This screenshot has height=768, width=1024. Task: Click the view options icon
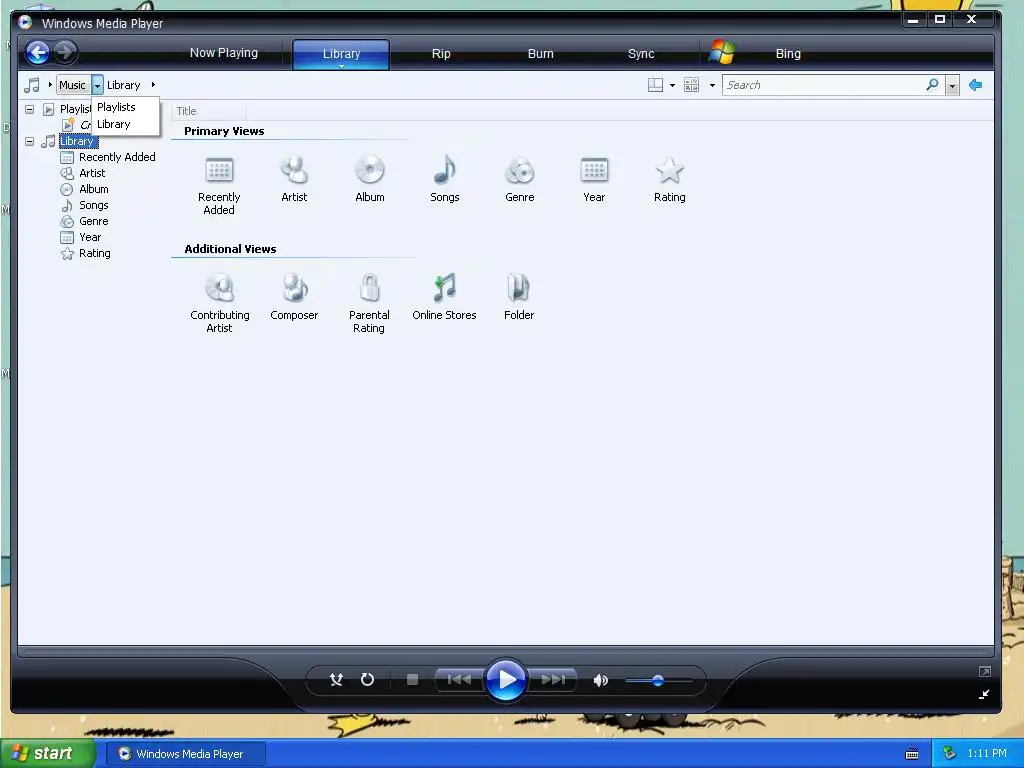(691, 85)
